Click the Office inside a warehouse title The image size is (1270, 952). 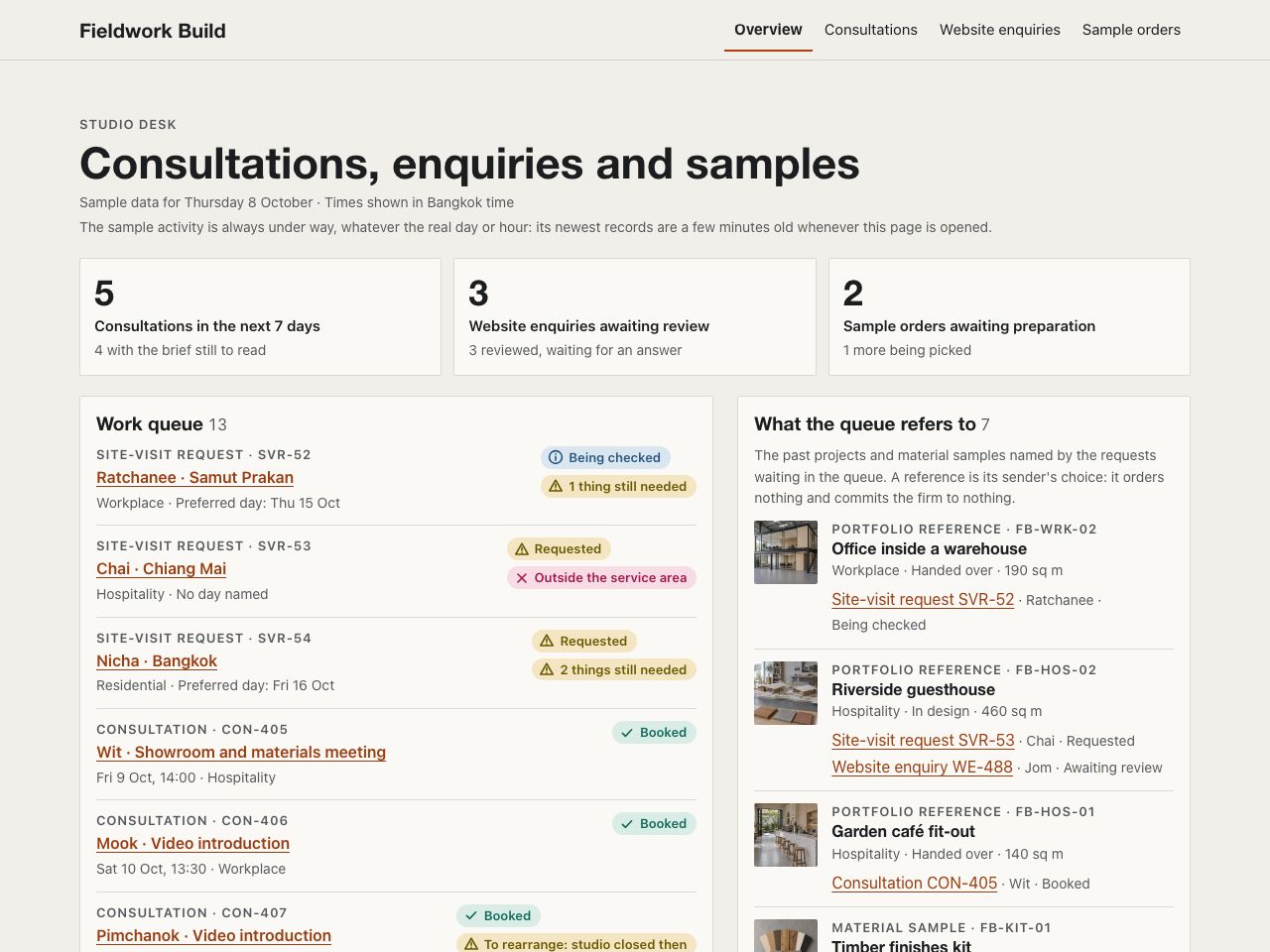pos(929,548)
